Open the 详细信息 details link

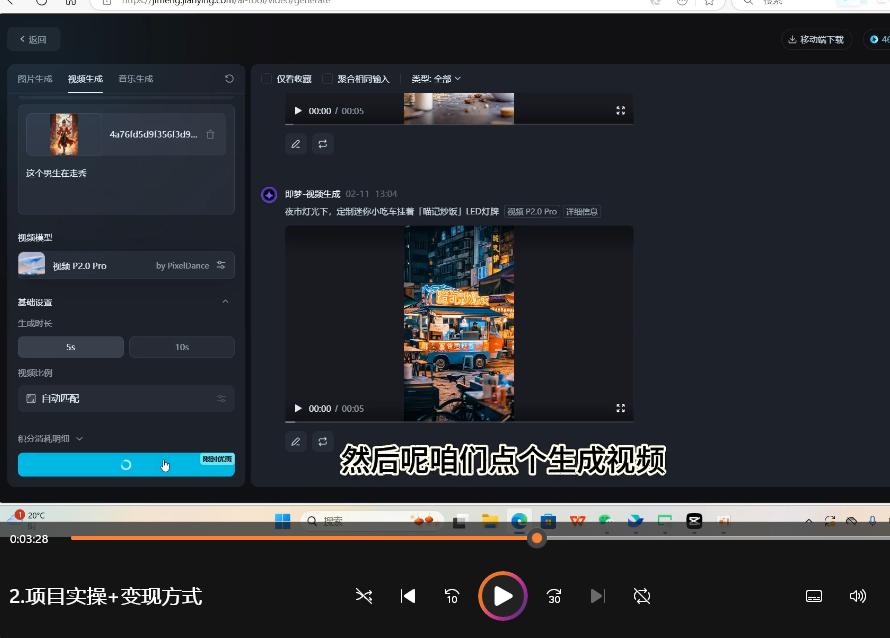point(582,212)
